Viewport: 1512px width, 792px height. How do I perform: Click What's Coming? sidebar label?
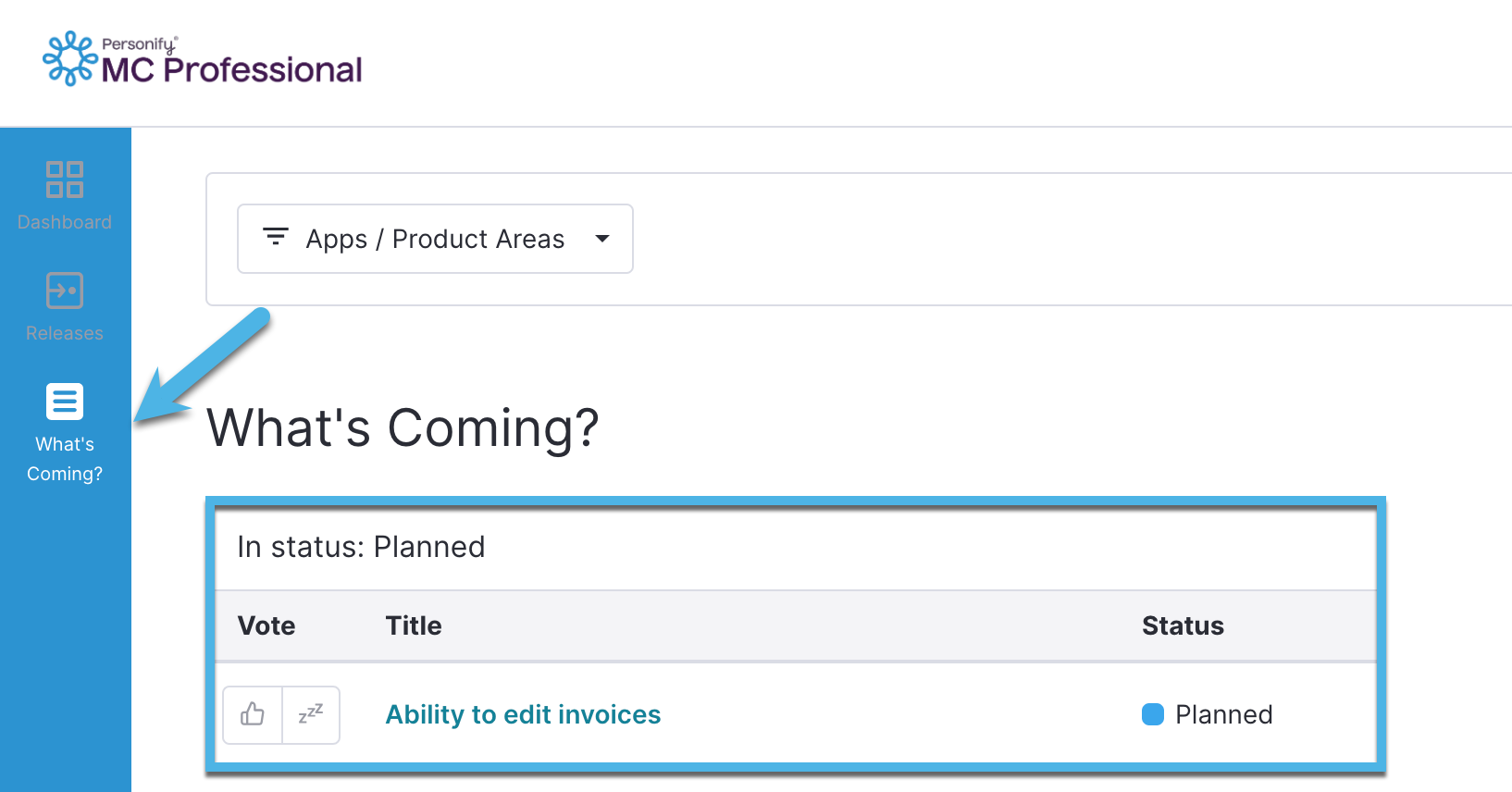click(65, 459)
